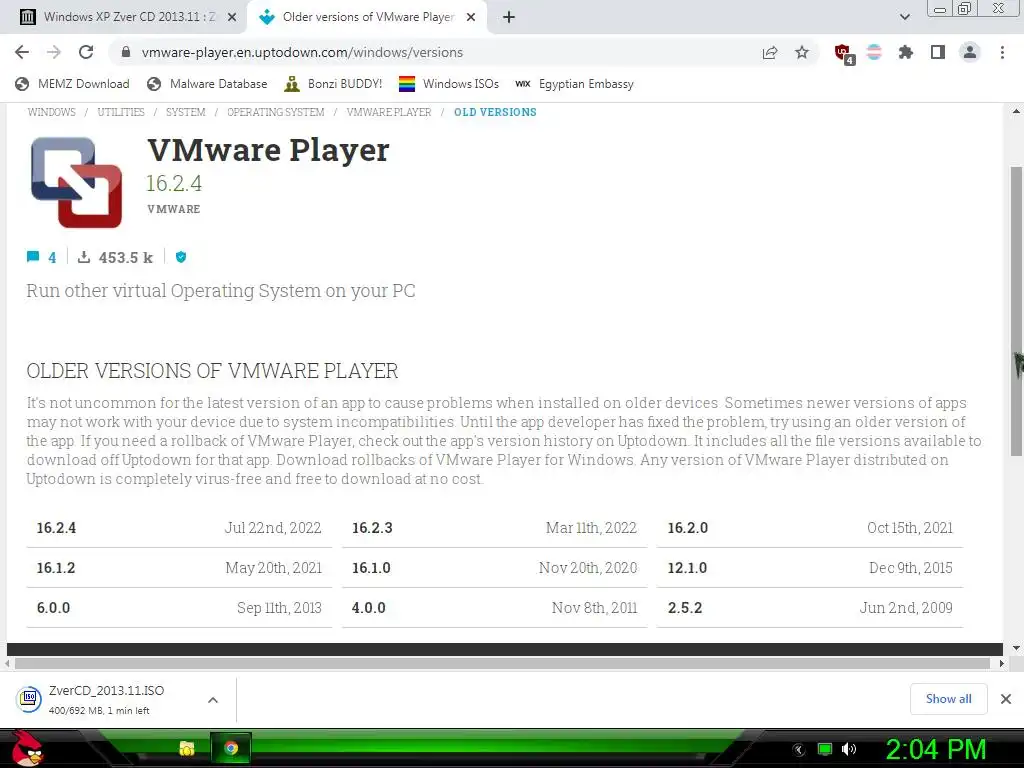Show hidden tray icons arrow

pyautogui.click(x=799, y=750)
